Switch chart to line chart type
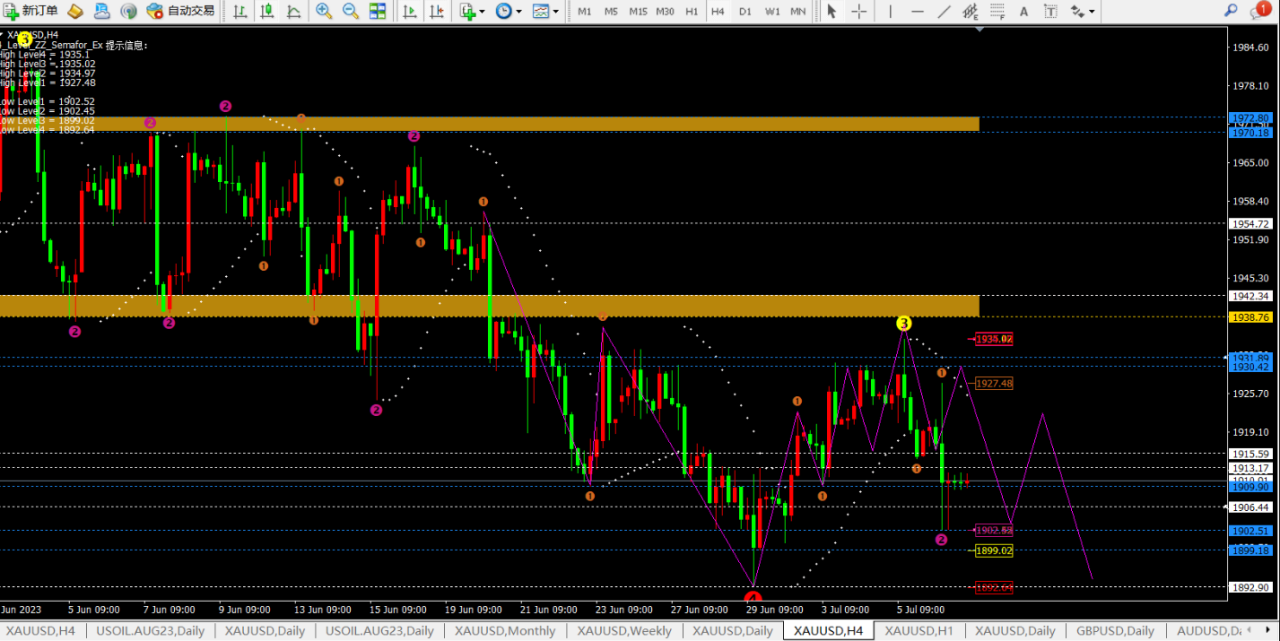This screenshot has width=1280, height=641. pyautogui.click(x=292, y=11)
